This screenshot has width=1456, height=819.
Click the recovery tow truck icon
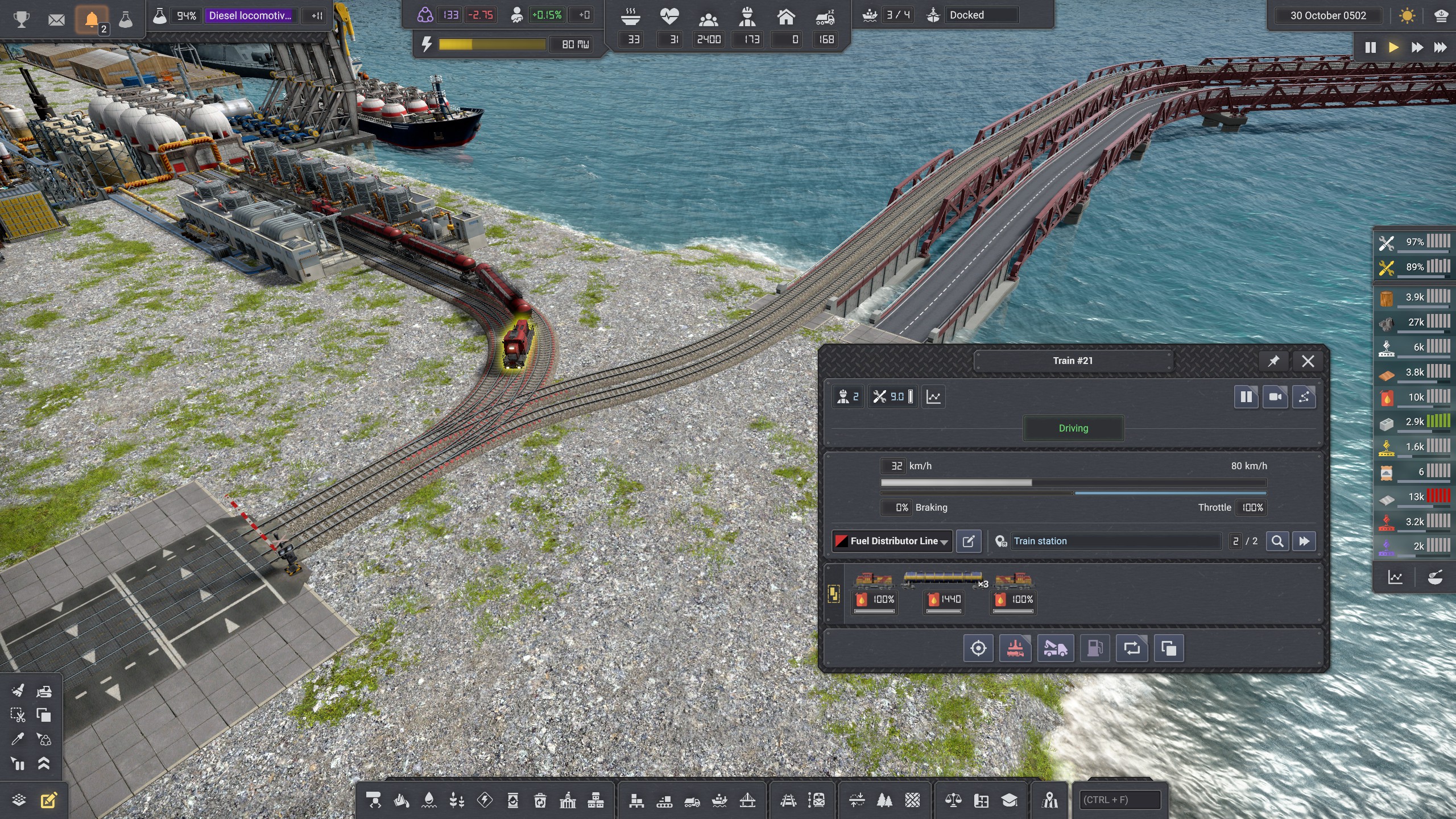click(x=1056, y=648)
